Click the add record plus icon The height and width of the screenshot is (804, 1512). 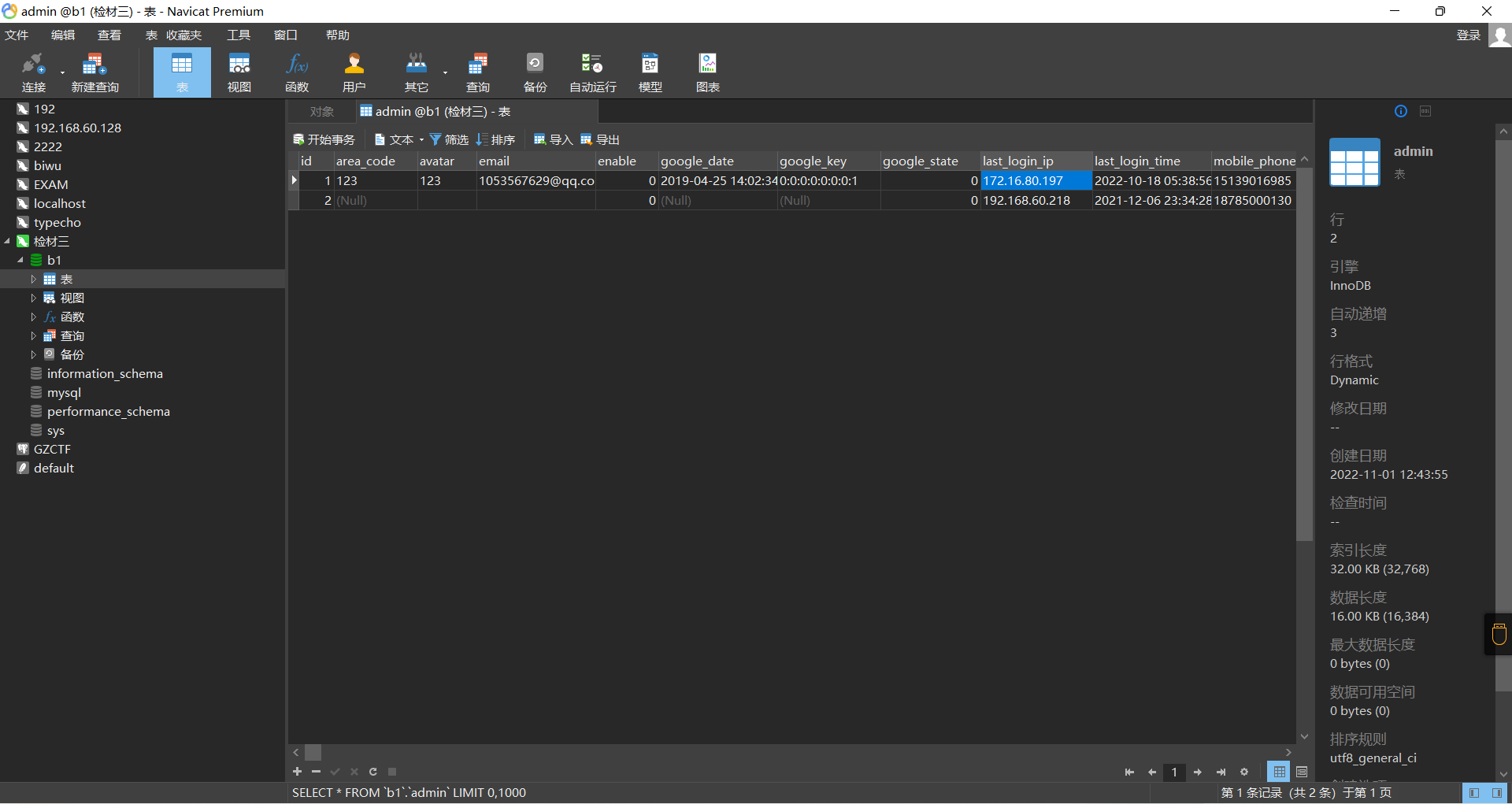point(297,772)
